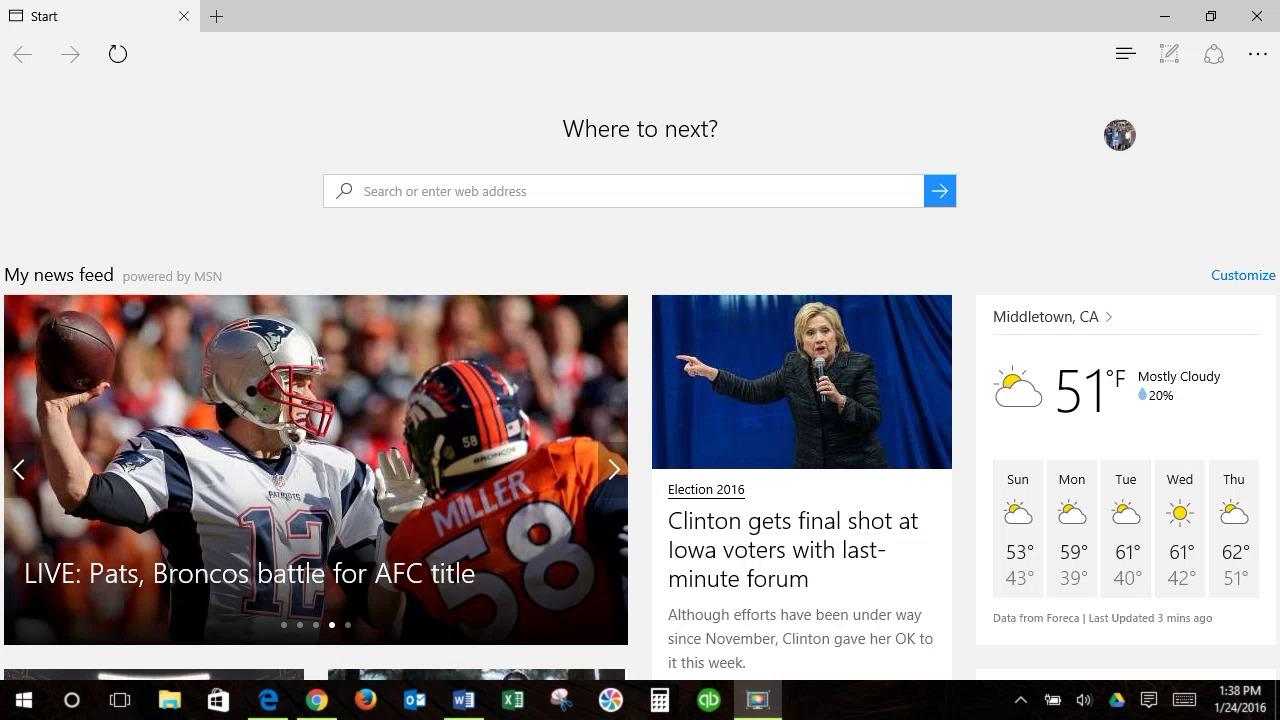
Task: Open Microsoft Word from the taskbar
Action: pos(463,700)
